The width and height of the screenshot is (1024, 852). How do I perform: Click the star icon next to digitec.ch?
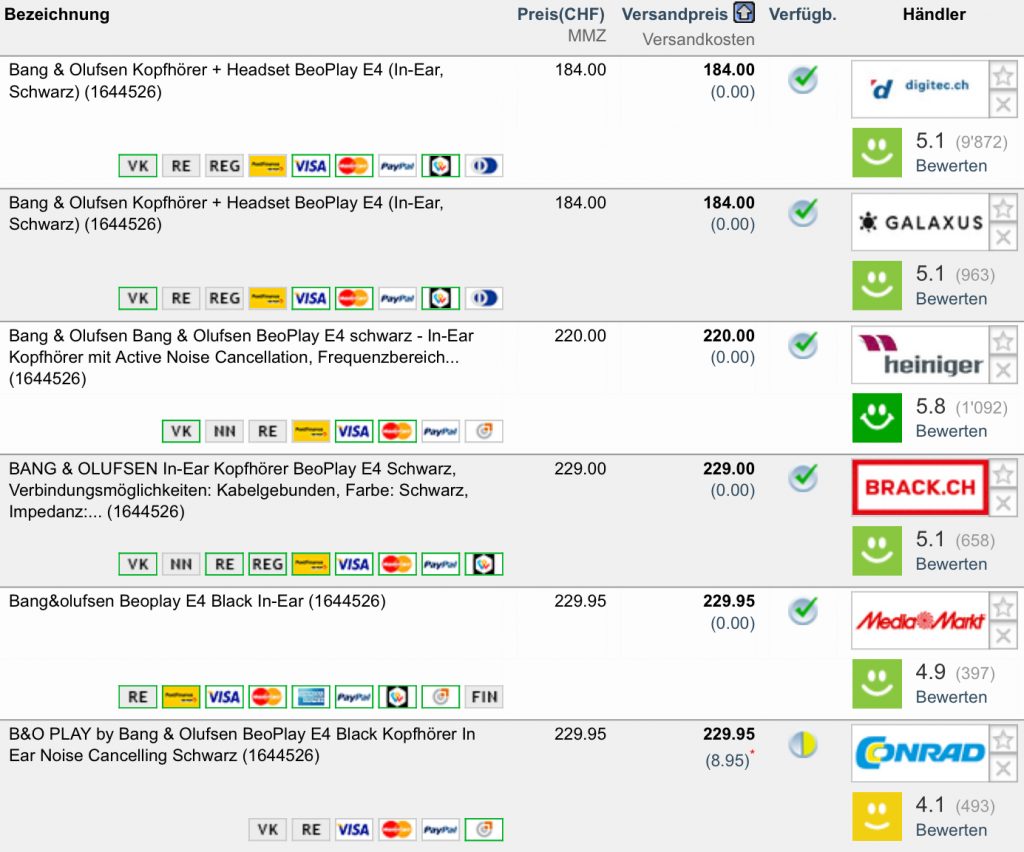[x=1003, y=76]
